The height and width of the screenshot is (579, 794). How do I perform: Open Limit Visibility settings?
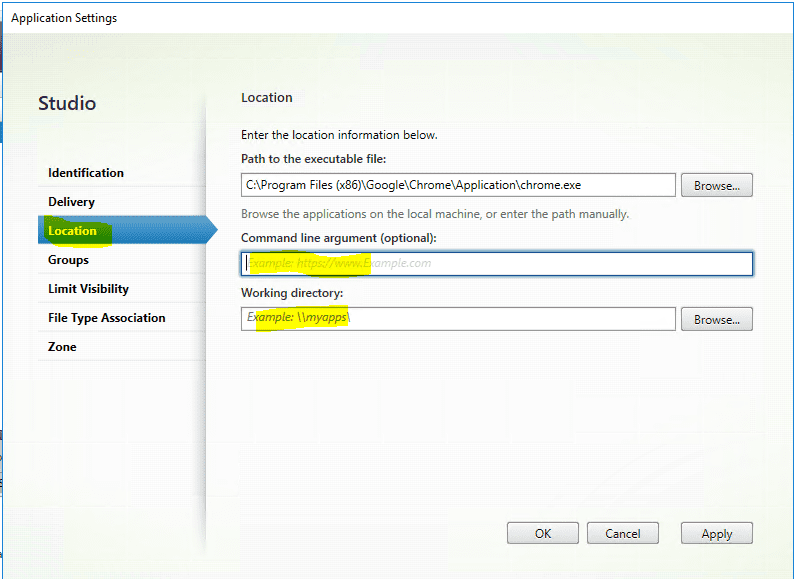pyautogui.click(x=122, y=289)
